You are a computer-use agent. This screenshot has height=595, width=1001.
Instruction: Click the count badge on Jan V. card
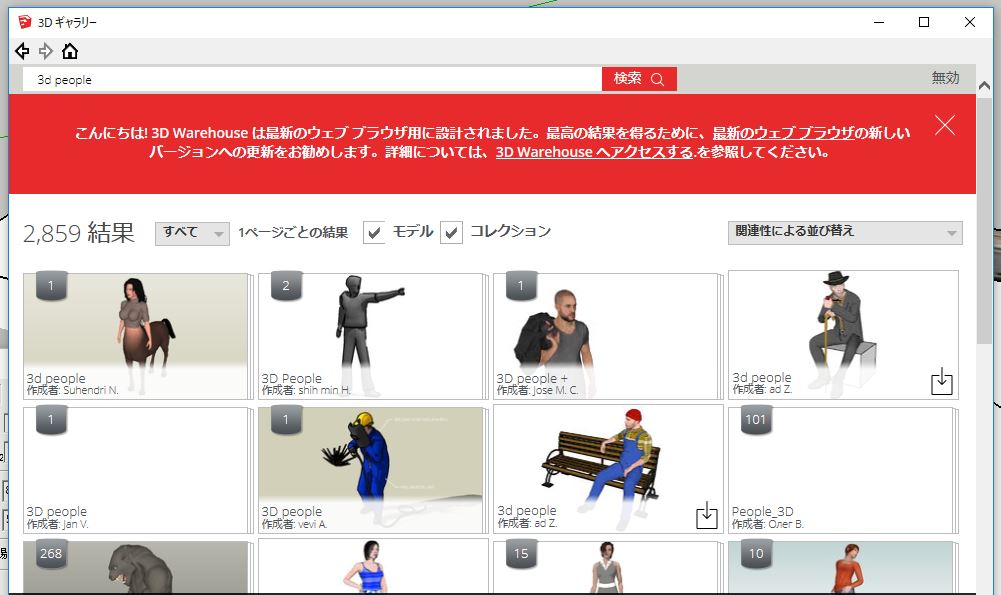click(51, 420)
